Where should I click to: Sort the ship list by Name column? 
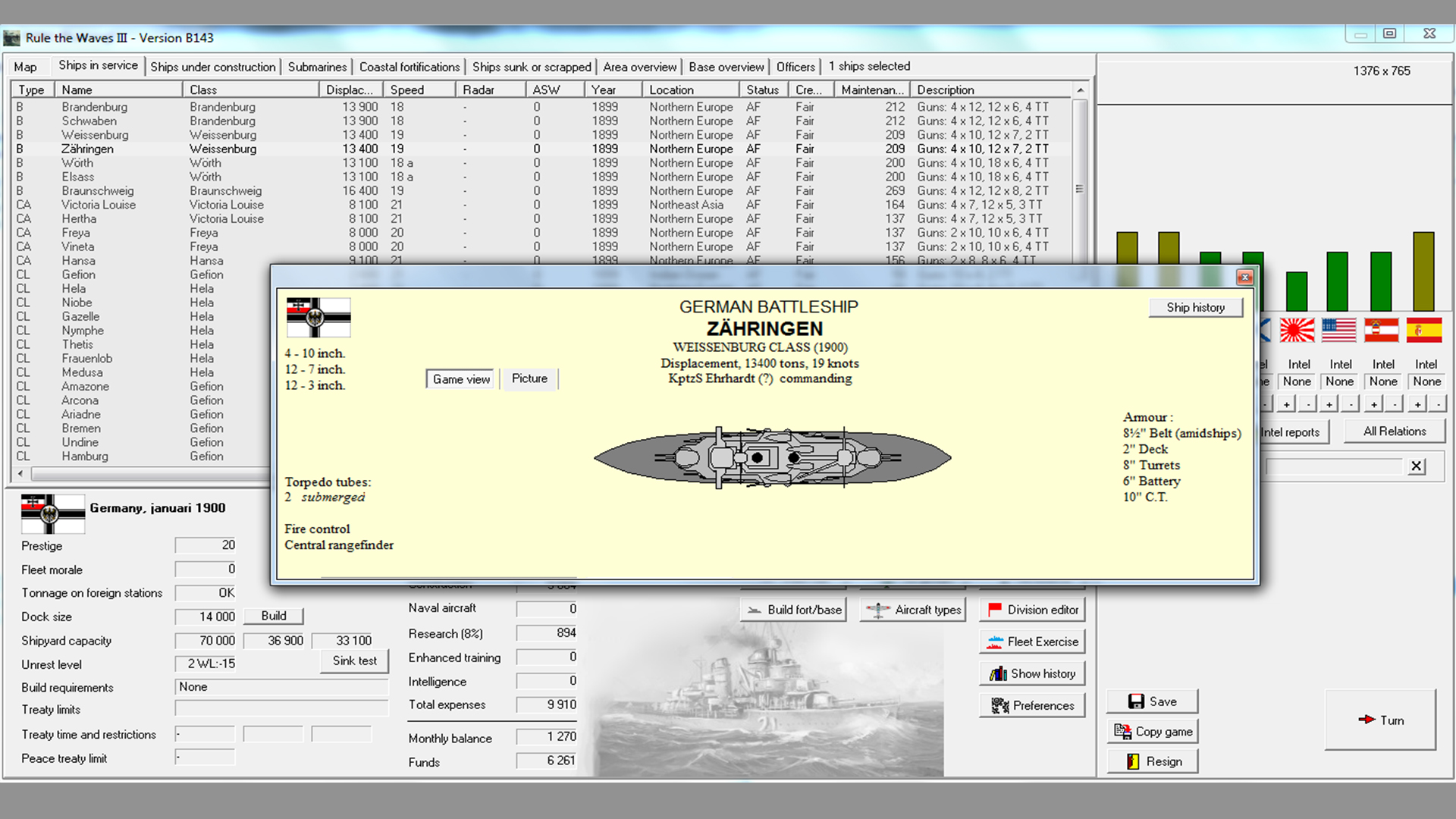[x=119, y=89]
